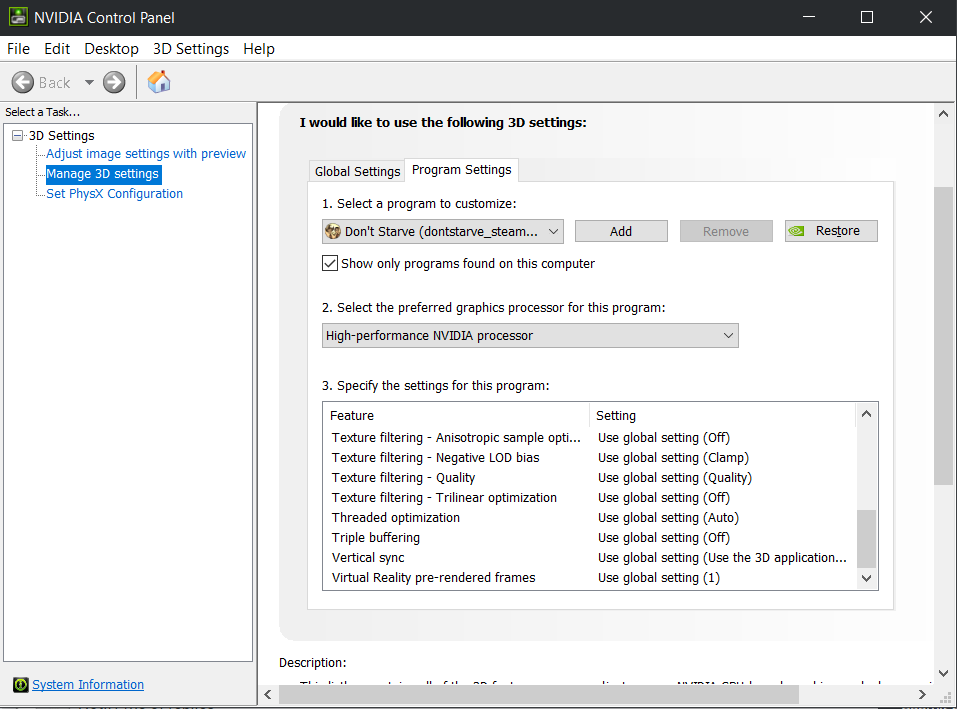Click the Use global setting (Auto) value

tap(668, 518)
